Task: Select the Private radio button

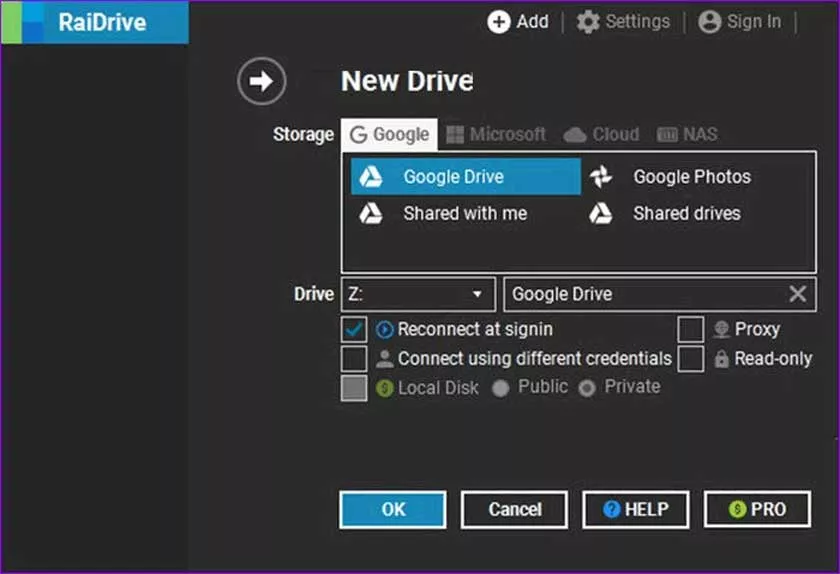Action: [586, 389]
